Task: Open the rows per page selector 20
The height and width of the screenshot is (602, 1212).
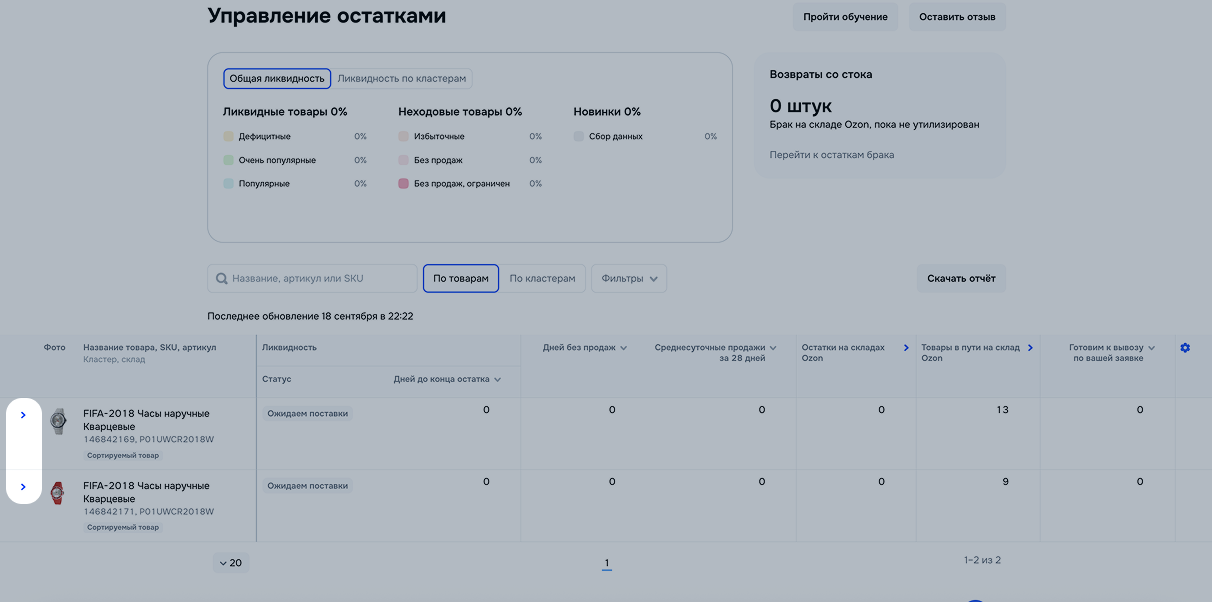Action: [x=230, y=563]
